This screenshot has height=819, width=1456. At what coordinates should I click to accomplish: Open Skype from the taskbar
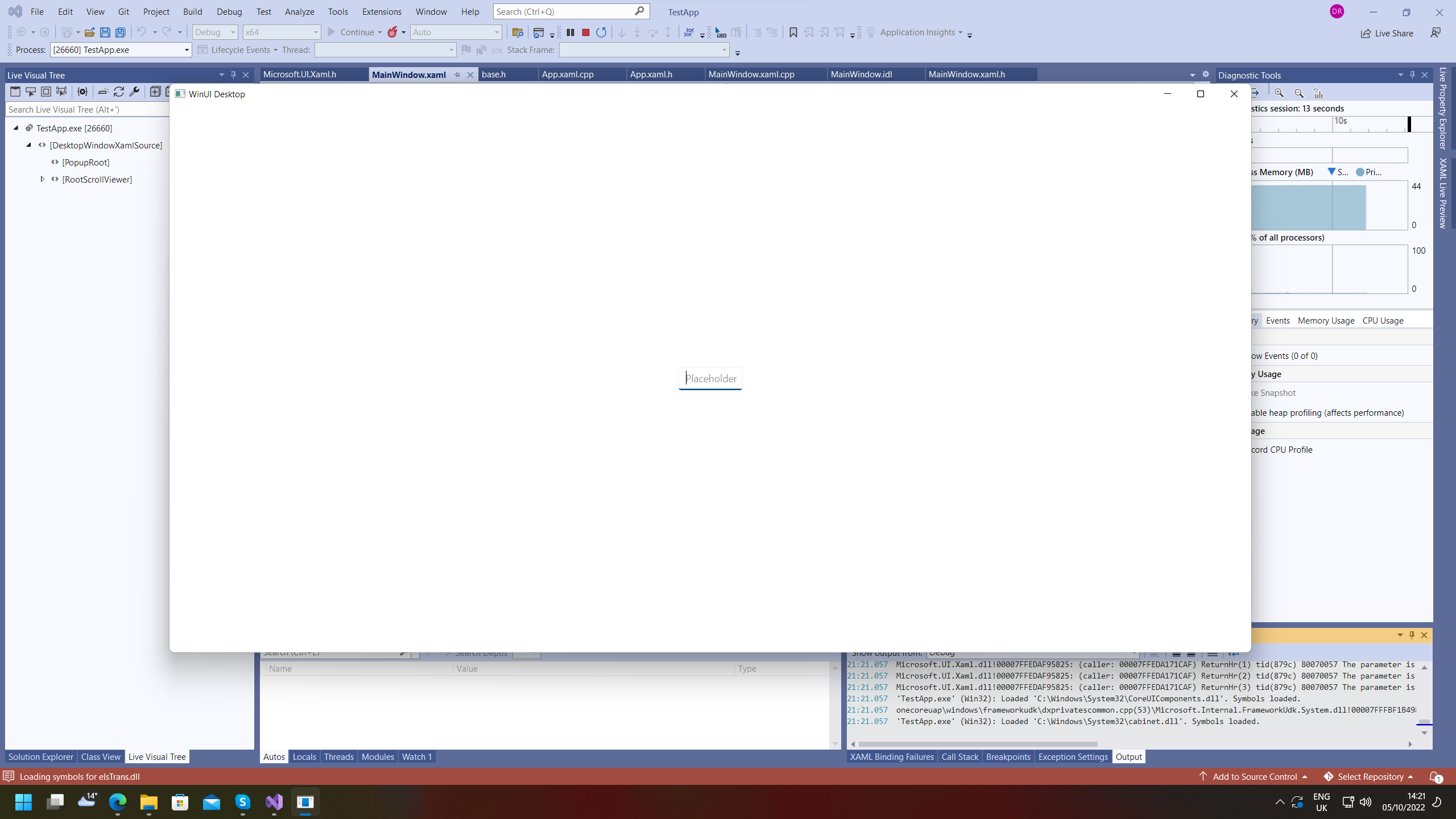coord(243,802)
